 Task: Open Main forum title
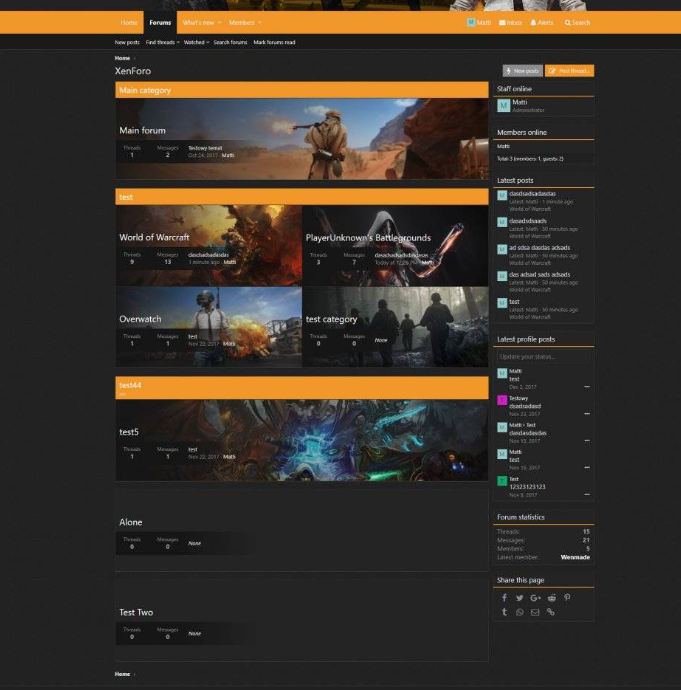pyautogui.click(x=142, y=131)
